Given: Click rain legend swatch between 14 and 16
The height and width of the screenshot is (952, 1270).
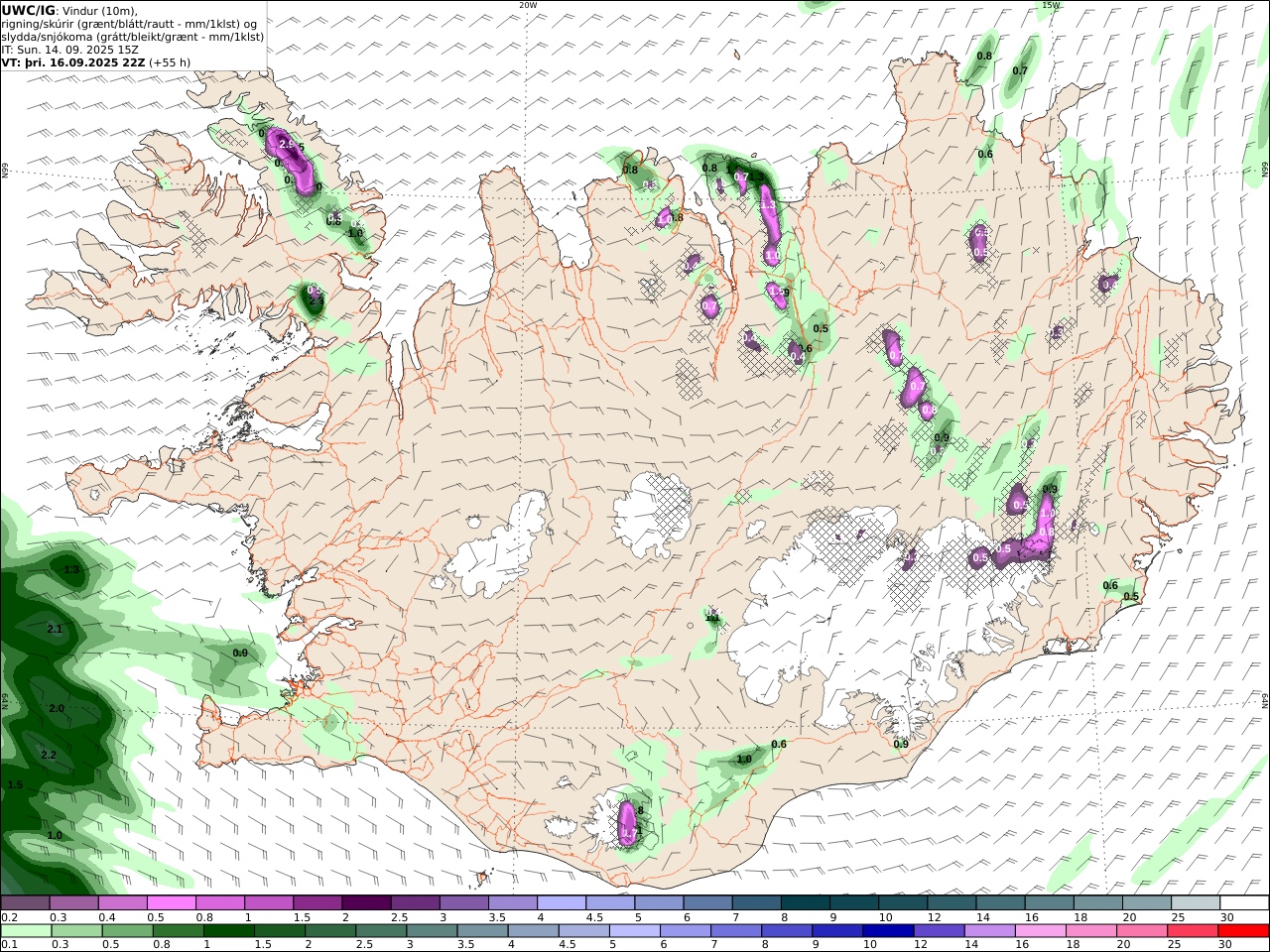Looking at the screenshot, I should [990, 930].
